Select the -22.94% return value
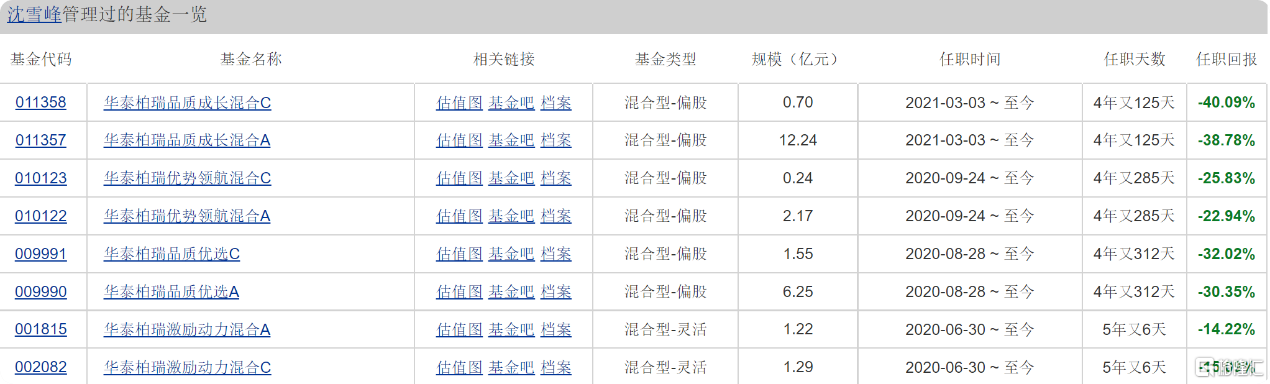1270x384 pixels. coord(1226,216)
